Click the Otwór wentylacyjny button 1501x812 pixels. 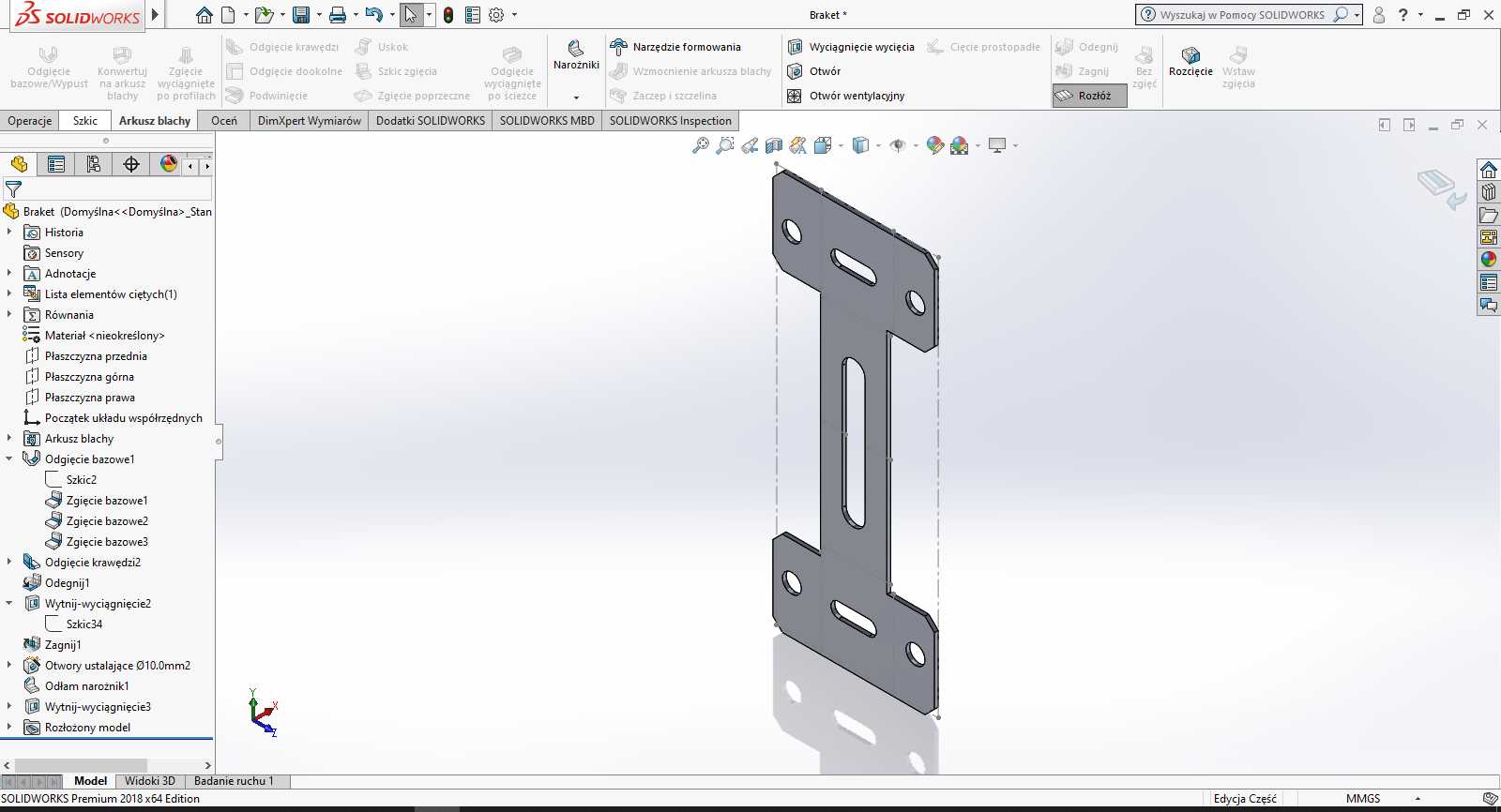(x=845, y=96)
